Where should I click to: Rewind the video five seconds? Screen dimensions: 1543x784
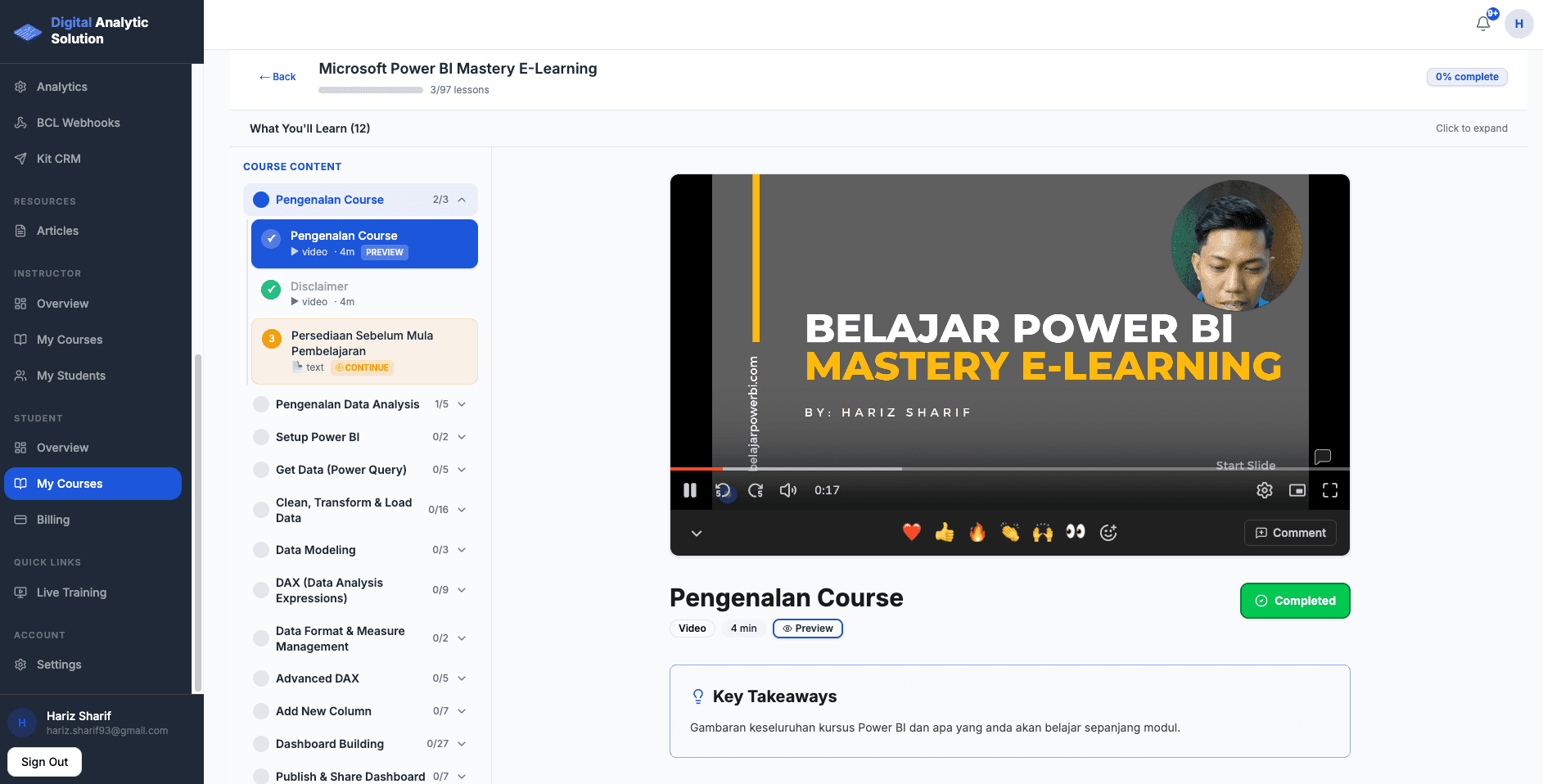(x=723, y=490)
